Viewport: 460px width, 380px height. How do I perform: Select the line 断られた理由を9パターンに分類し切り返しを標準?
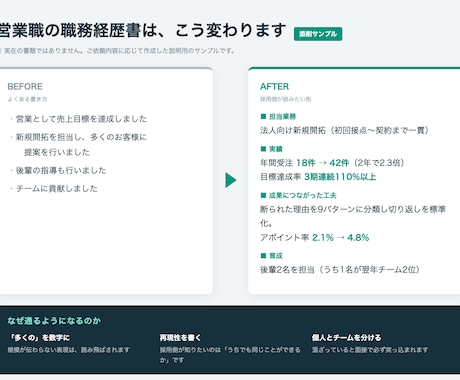(x=353, y=209)
